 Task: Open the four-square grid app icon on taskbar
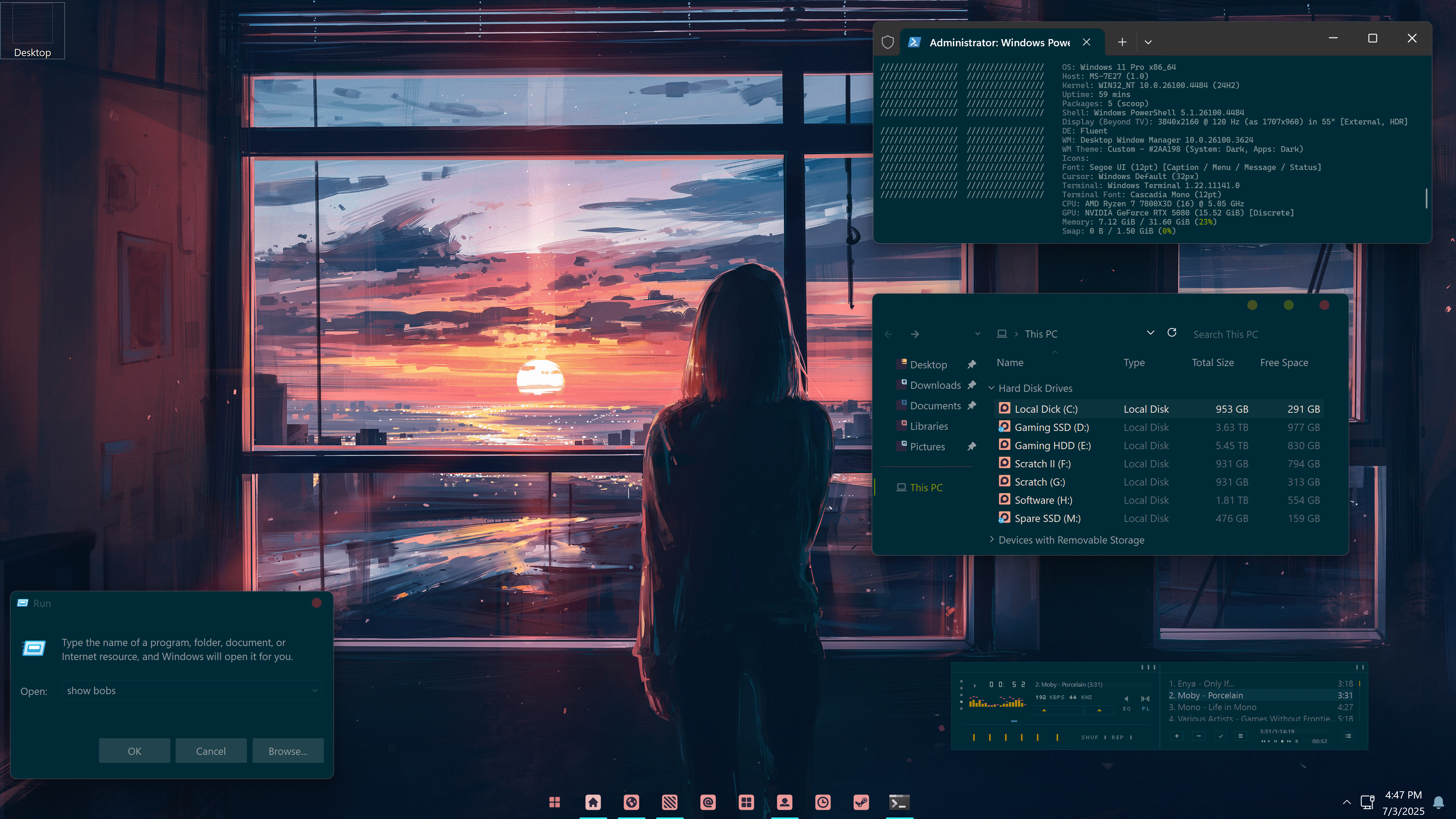(747, 802)
